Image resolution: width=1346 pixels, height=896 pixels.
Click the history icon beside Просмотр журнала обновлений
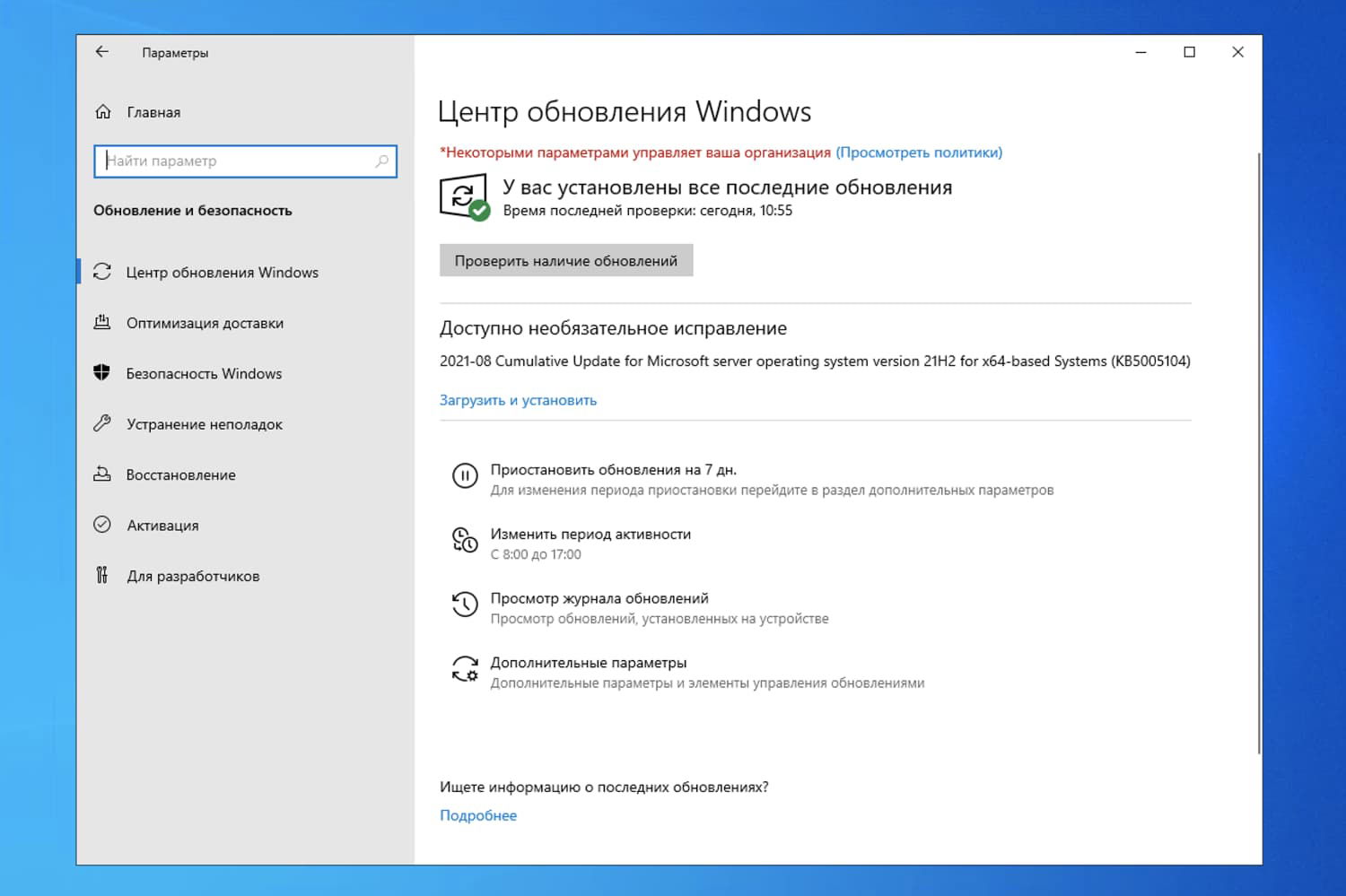(465, 605)
